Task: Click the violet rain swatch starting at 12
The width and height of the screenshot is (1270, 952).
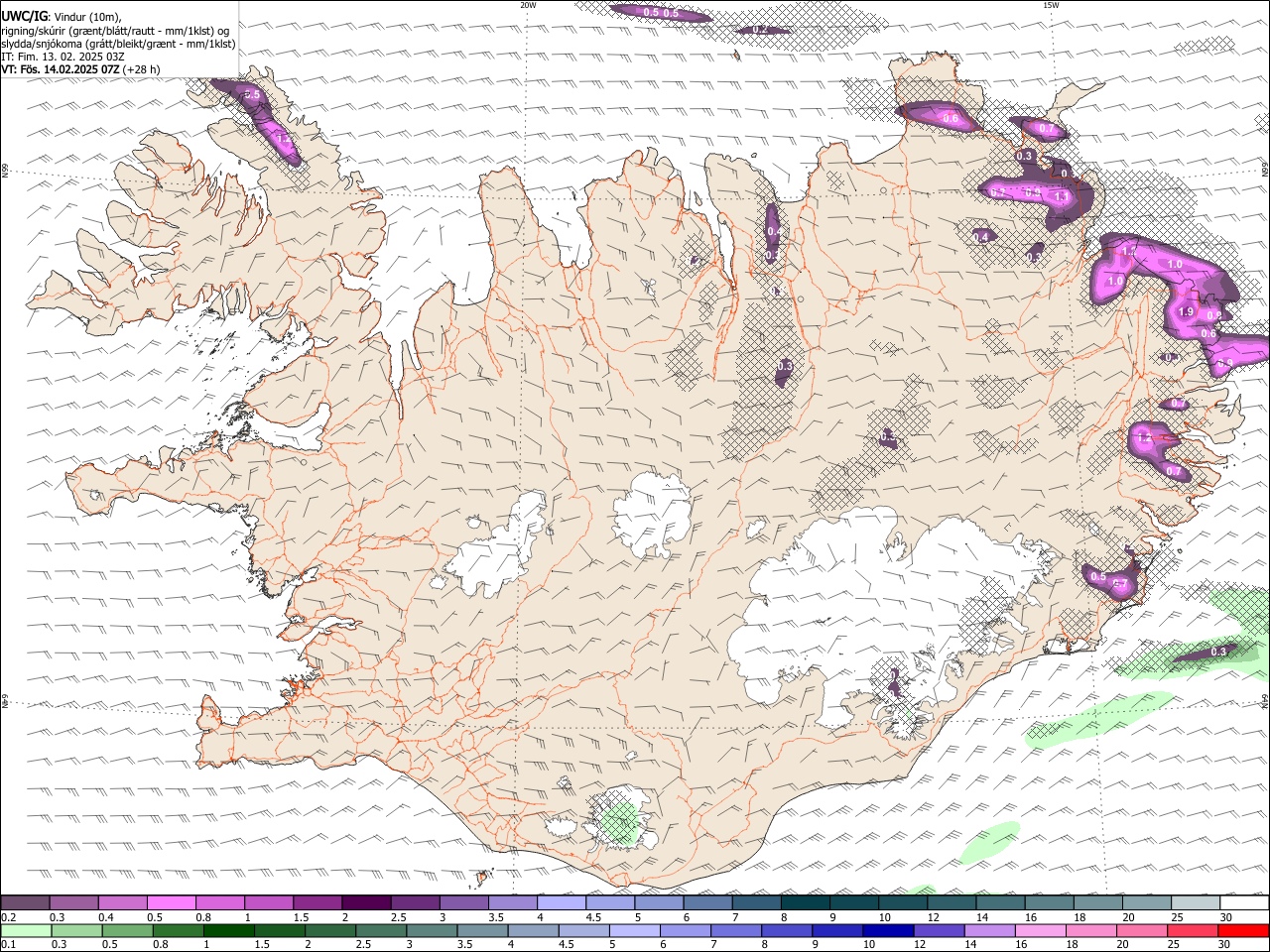Action: [938, 930]
